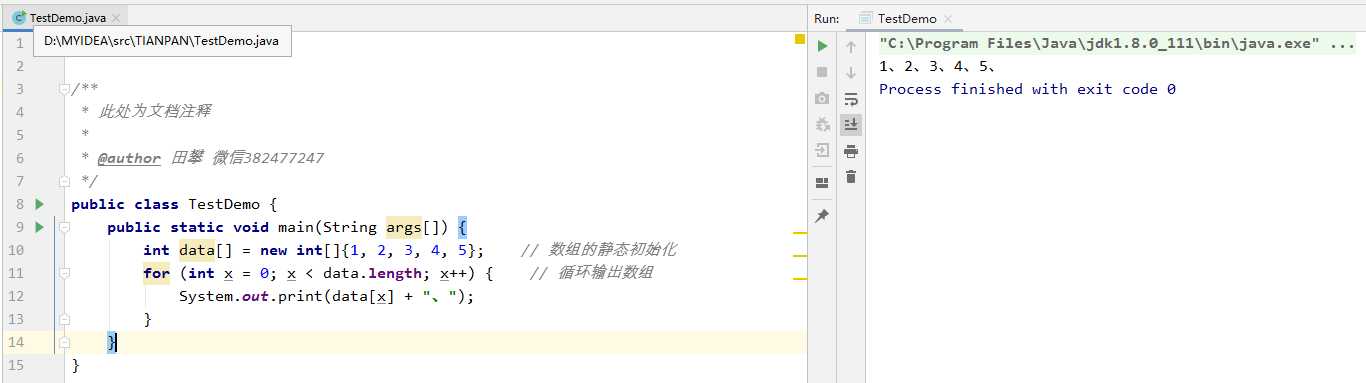Click line number 2 in the gutter
The height and width of the screenshot is (383, 1366).
pyautogui.click(x=19, y=66)
